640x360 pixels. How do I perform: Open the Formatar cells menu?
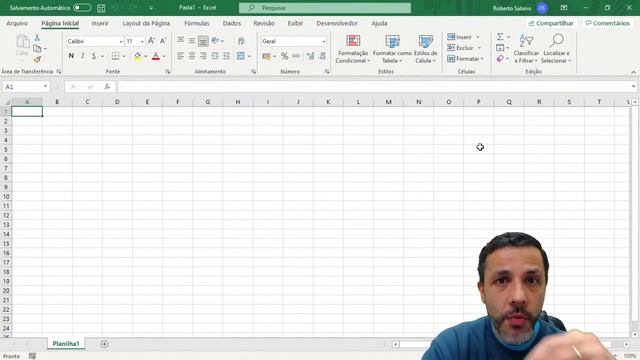click(x=465, y=59)
